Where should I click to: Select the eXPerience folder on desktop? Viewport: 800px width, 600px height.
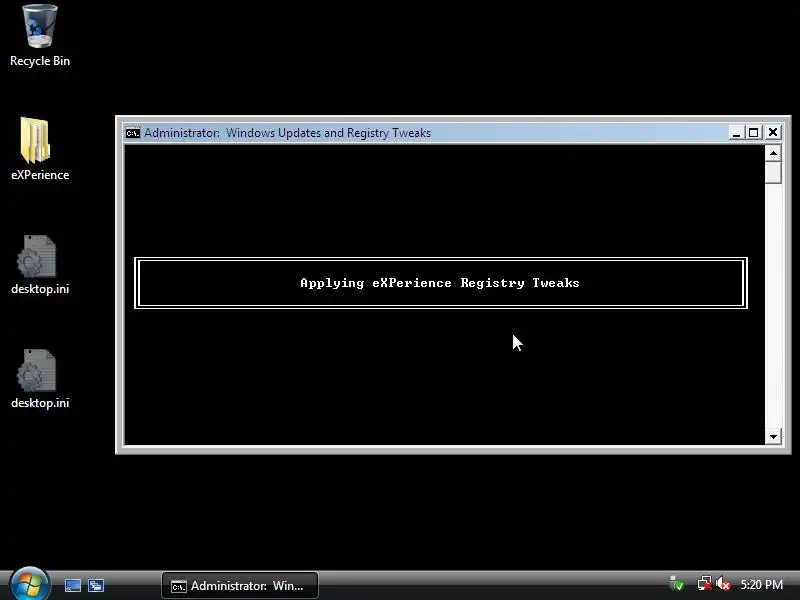40,149
